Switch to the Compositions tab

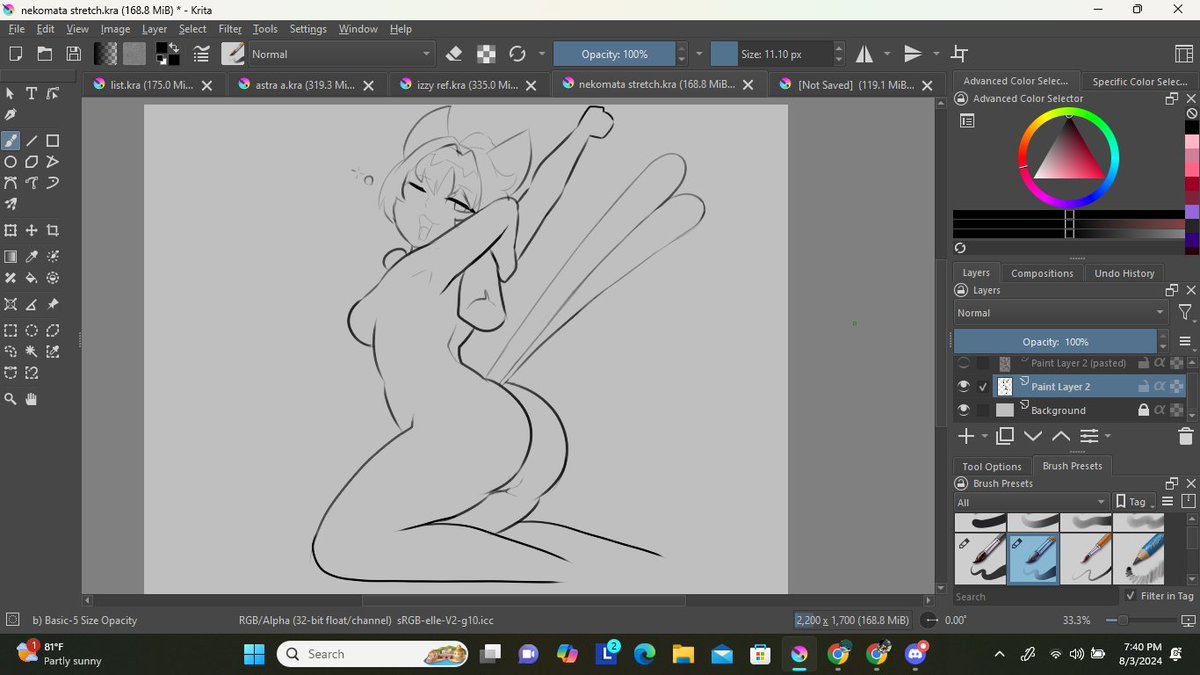pos(1042,273)
